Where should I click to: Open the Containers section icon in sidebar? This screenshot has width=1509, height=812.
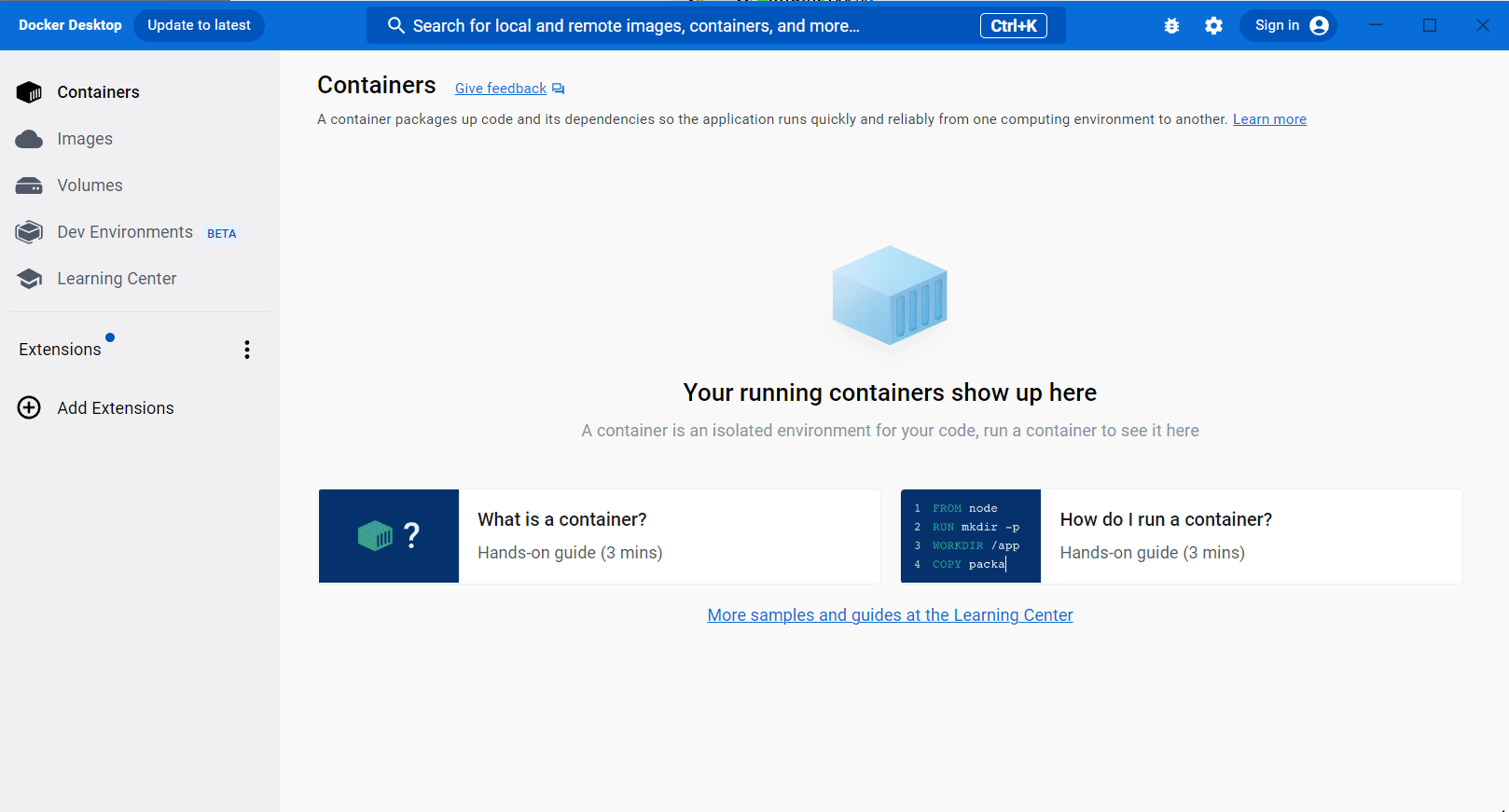29,92
